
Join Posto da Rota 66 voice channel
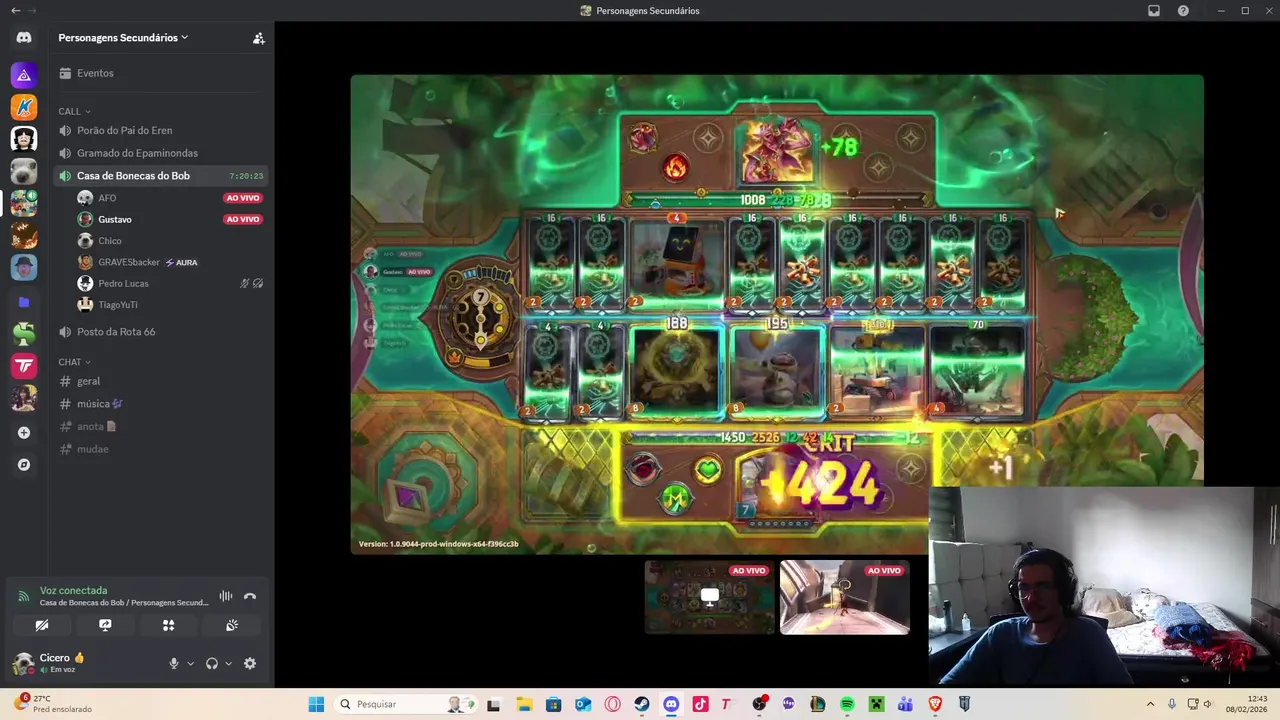[x=160, y=332]
